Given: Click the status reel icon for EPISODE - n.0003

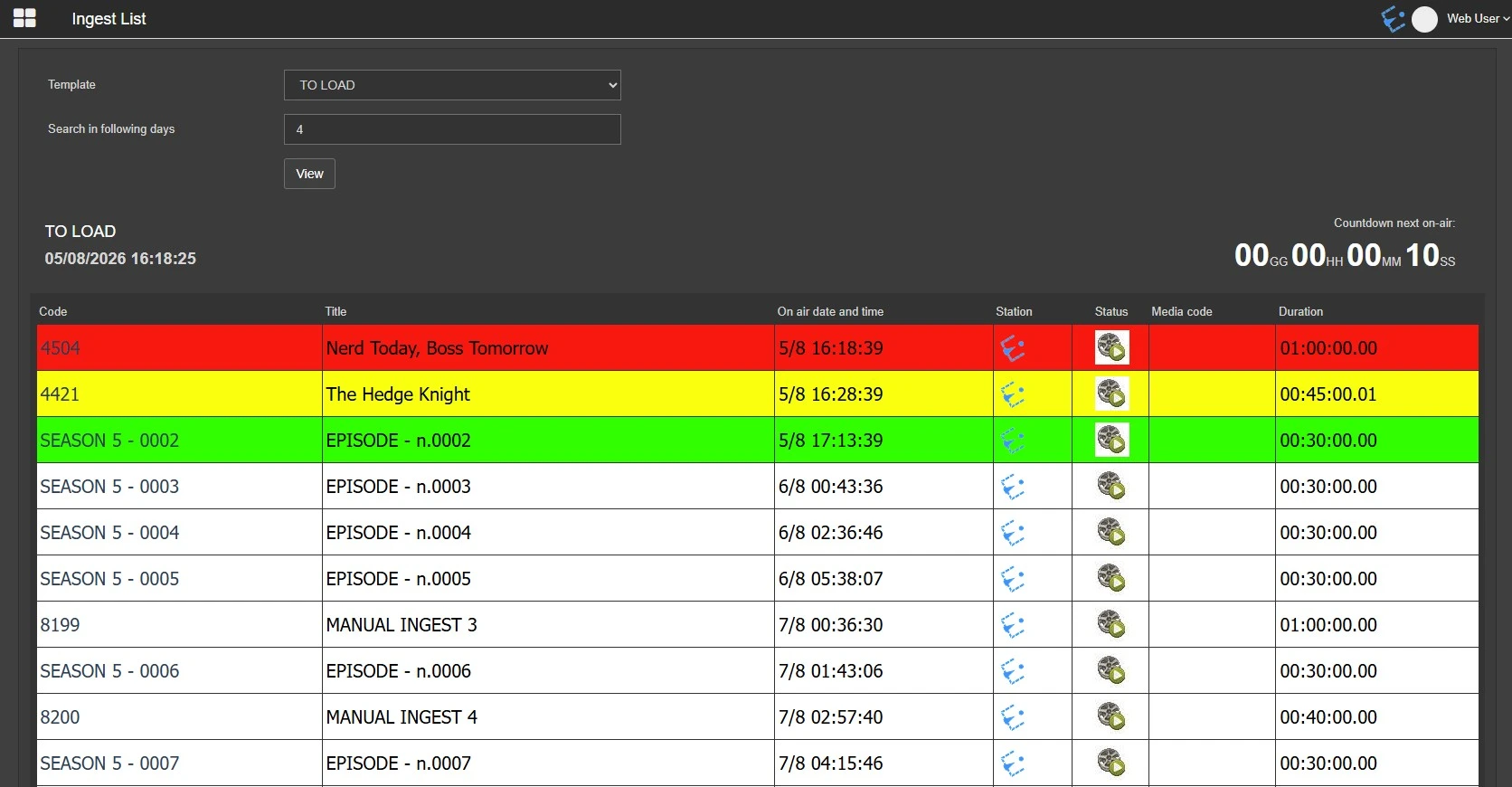Looking at the screenshot, I should click(1111, 487).
